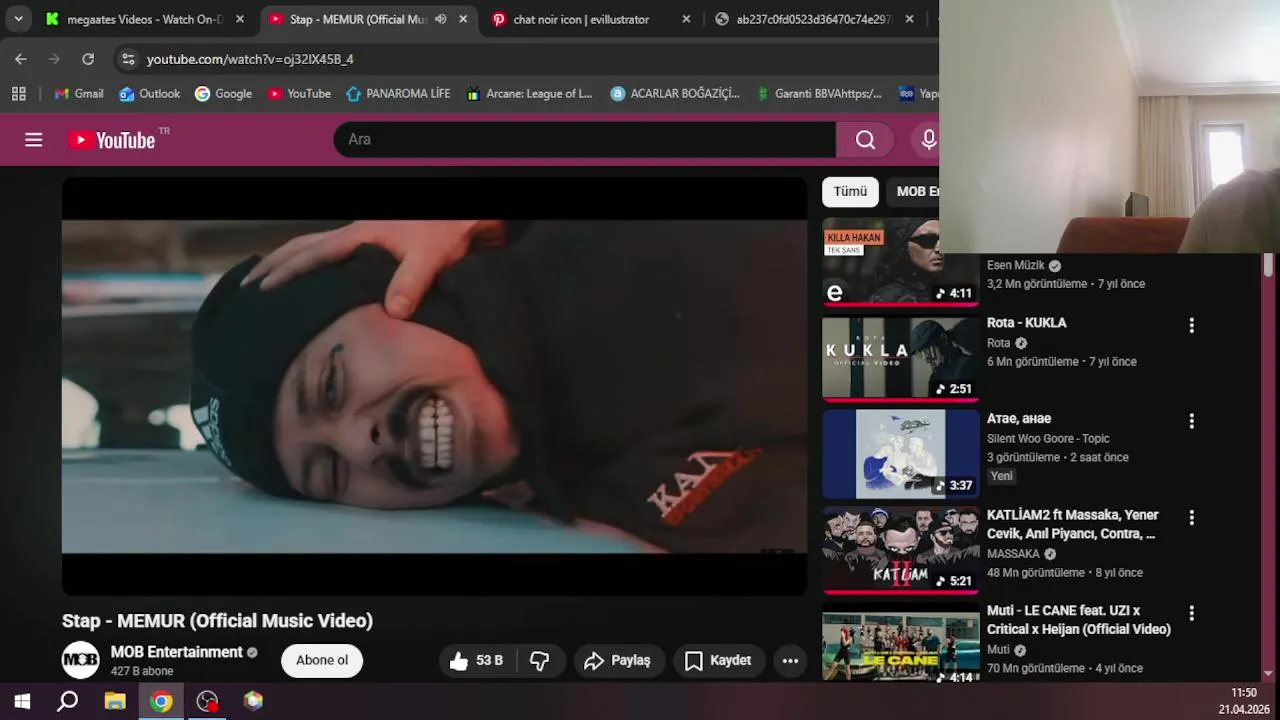Open the ACARLAR BOĞAZİÇİ bookmark
This screenshot has height=720, width=1280.
pyautogui.click(x=675, y=94)
